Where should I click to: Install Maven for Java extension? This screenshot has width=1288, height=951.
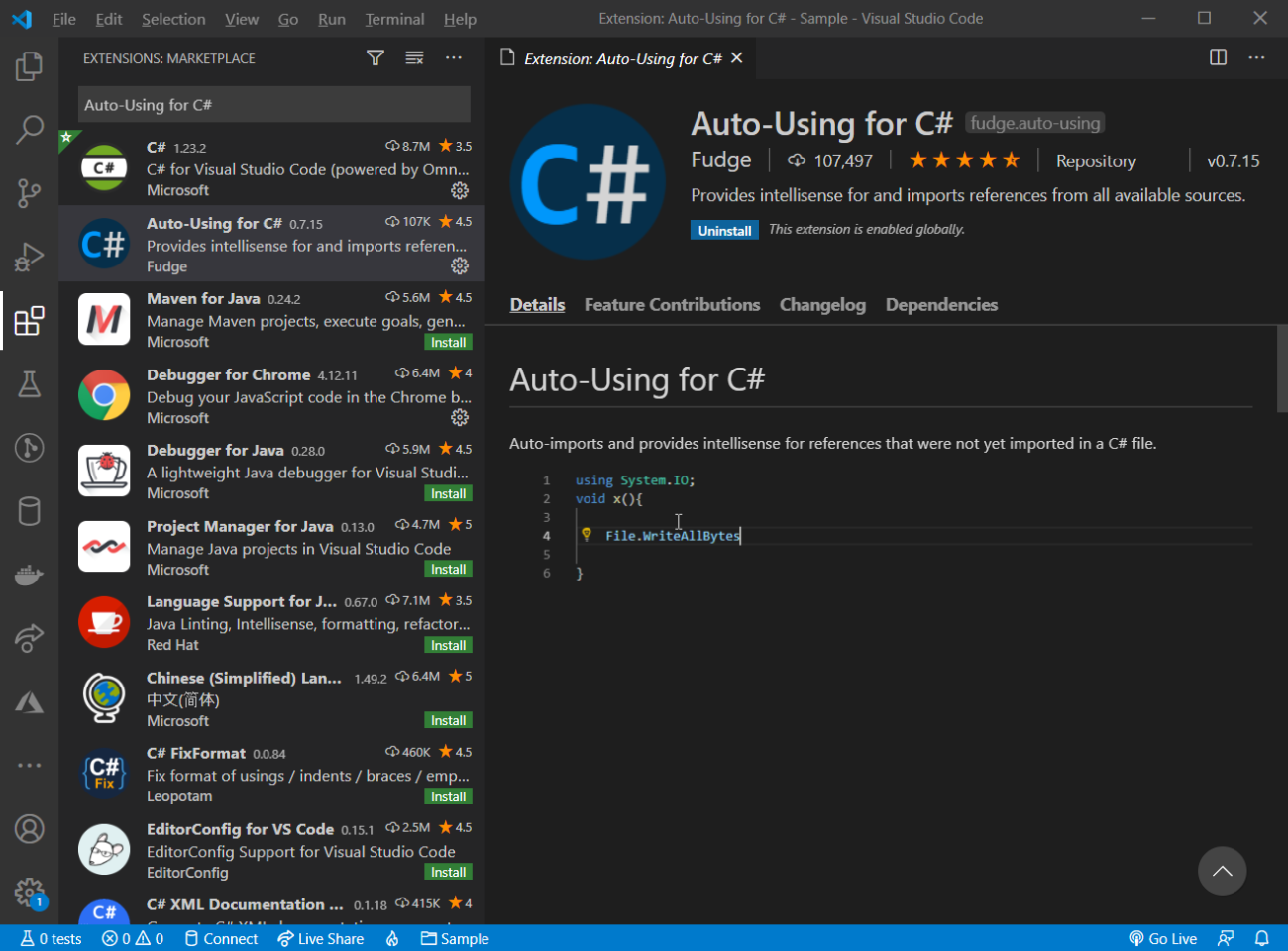tap(448, 342)
